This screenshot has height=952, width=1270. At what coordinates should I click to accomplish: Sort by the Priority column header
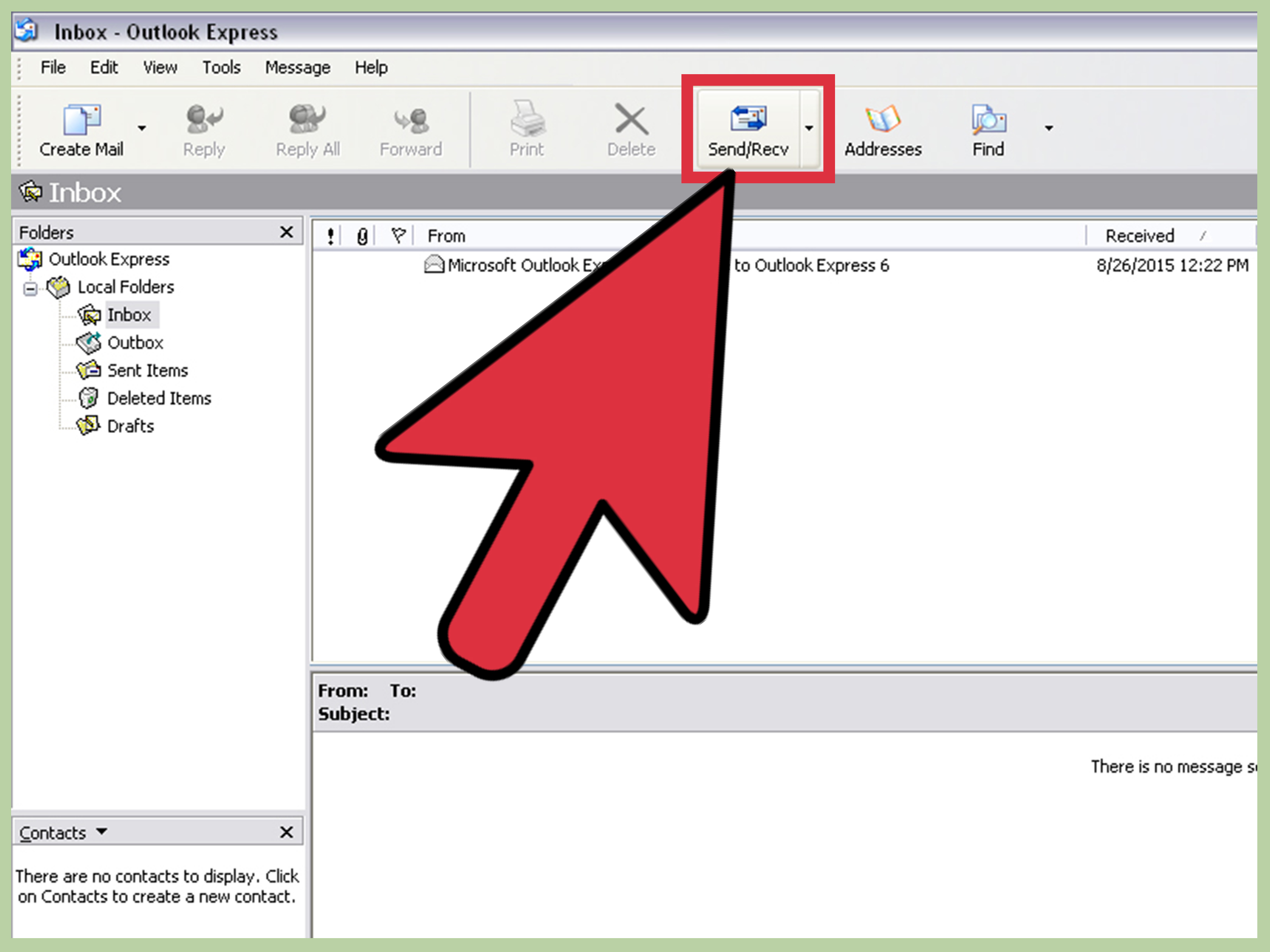click(x=330, y=236)
